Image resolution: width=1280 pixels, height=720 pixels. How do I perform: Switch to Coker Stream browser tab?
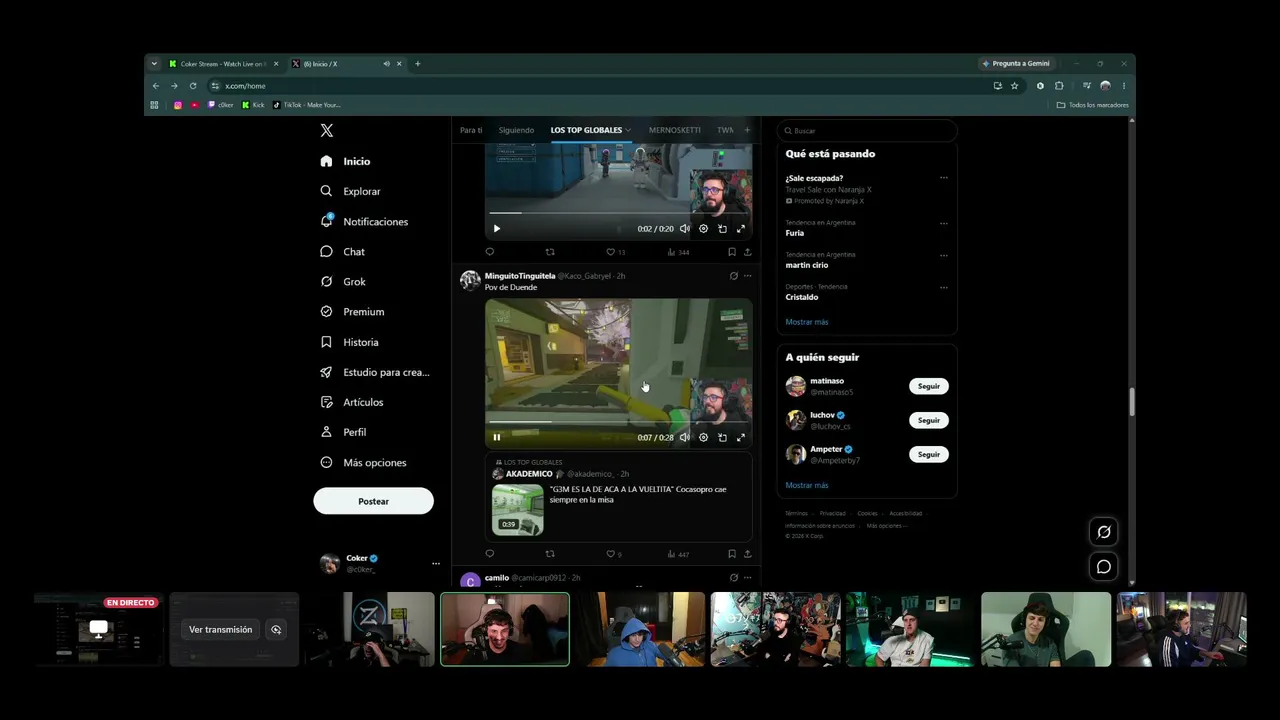(x=224, y=64)
